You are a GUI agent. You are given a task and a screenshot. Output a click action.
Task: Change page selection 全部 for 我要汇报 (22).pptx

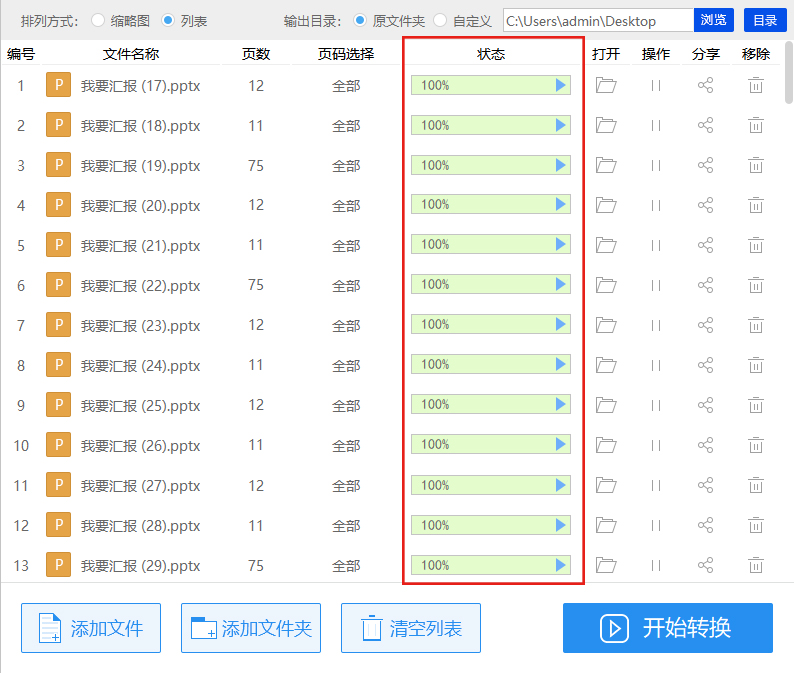tap(346, 286)
